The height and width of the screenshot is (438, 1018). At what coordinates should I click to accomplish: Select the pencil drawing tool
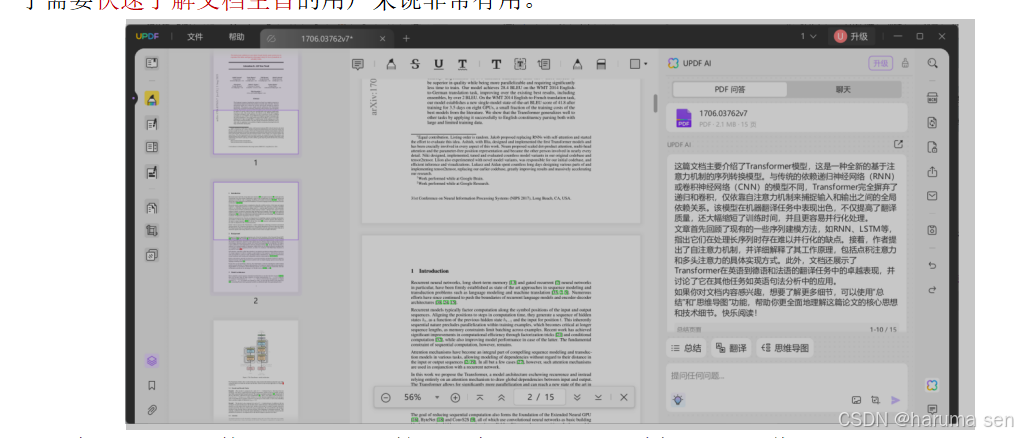[x=577, y=64]
